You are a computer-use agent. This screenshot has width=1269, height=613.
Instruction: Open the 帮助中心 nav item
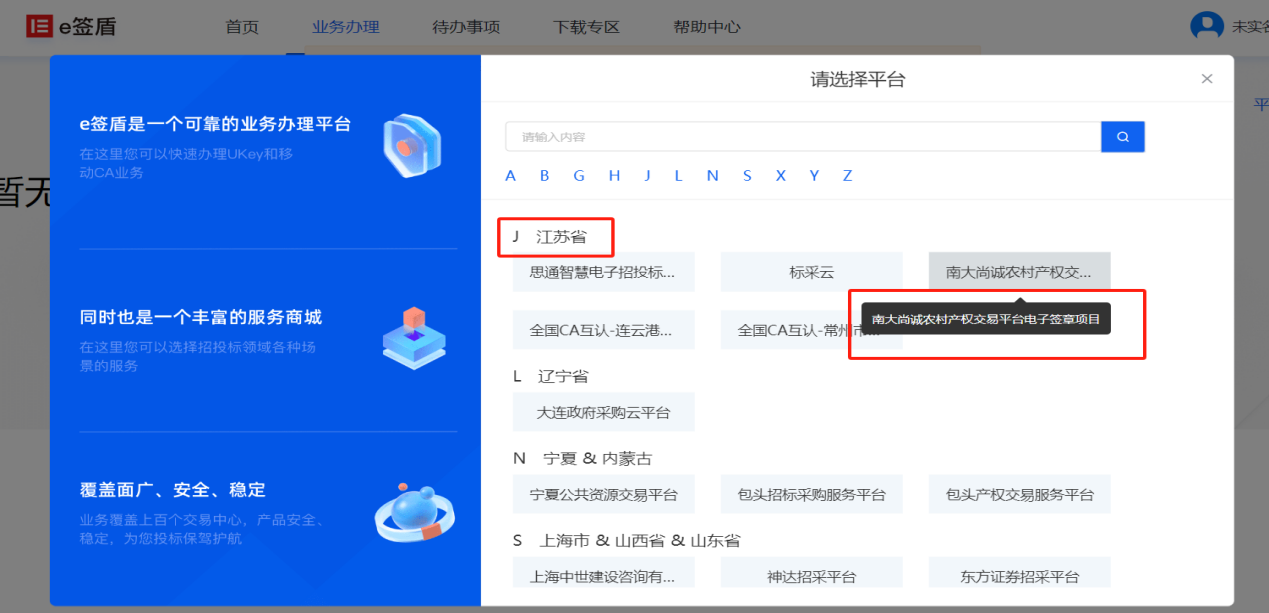pos(708,27)
